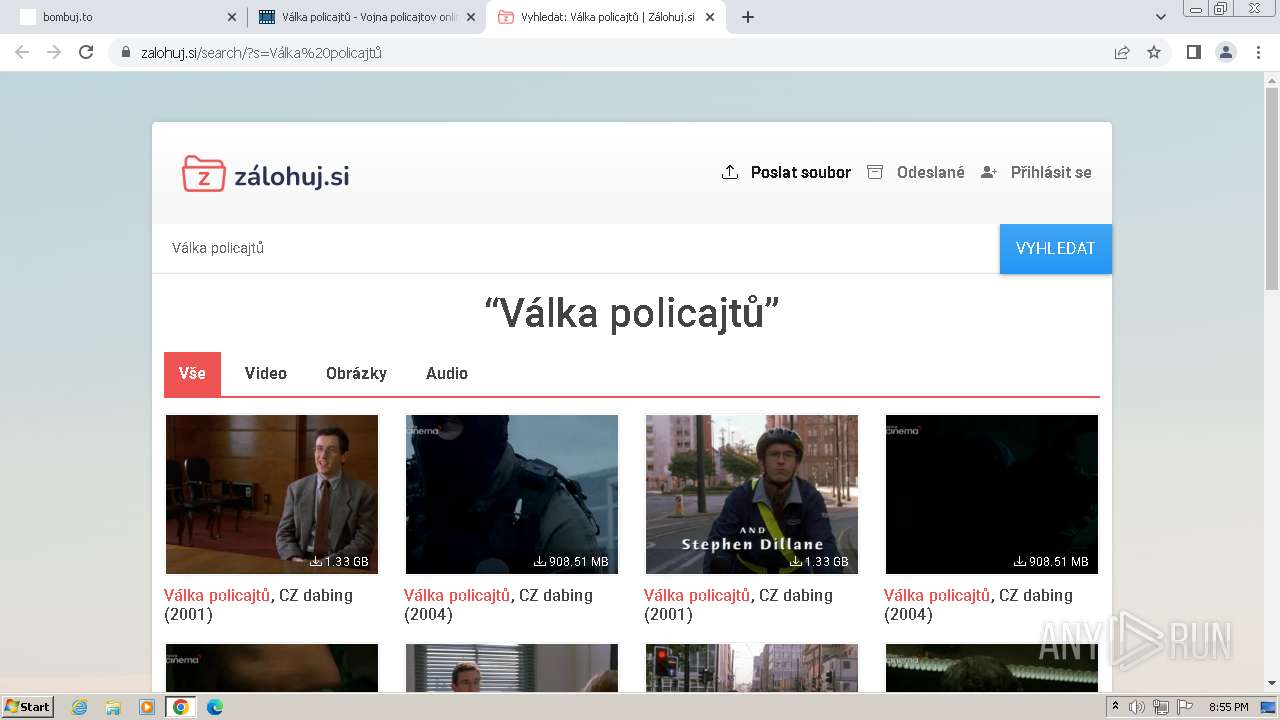
Task: Open masked figure thumbnail, first 908.51 MB
Action: point(512,494)
